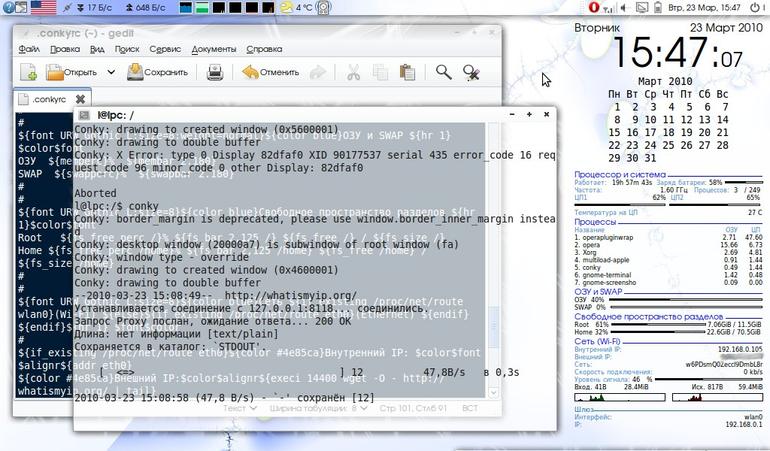Click the Paste clipboard icon

tap(407, 72)
